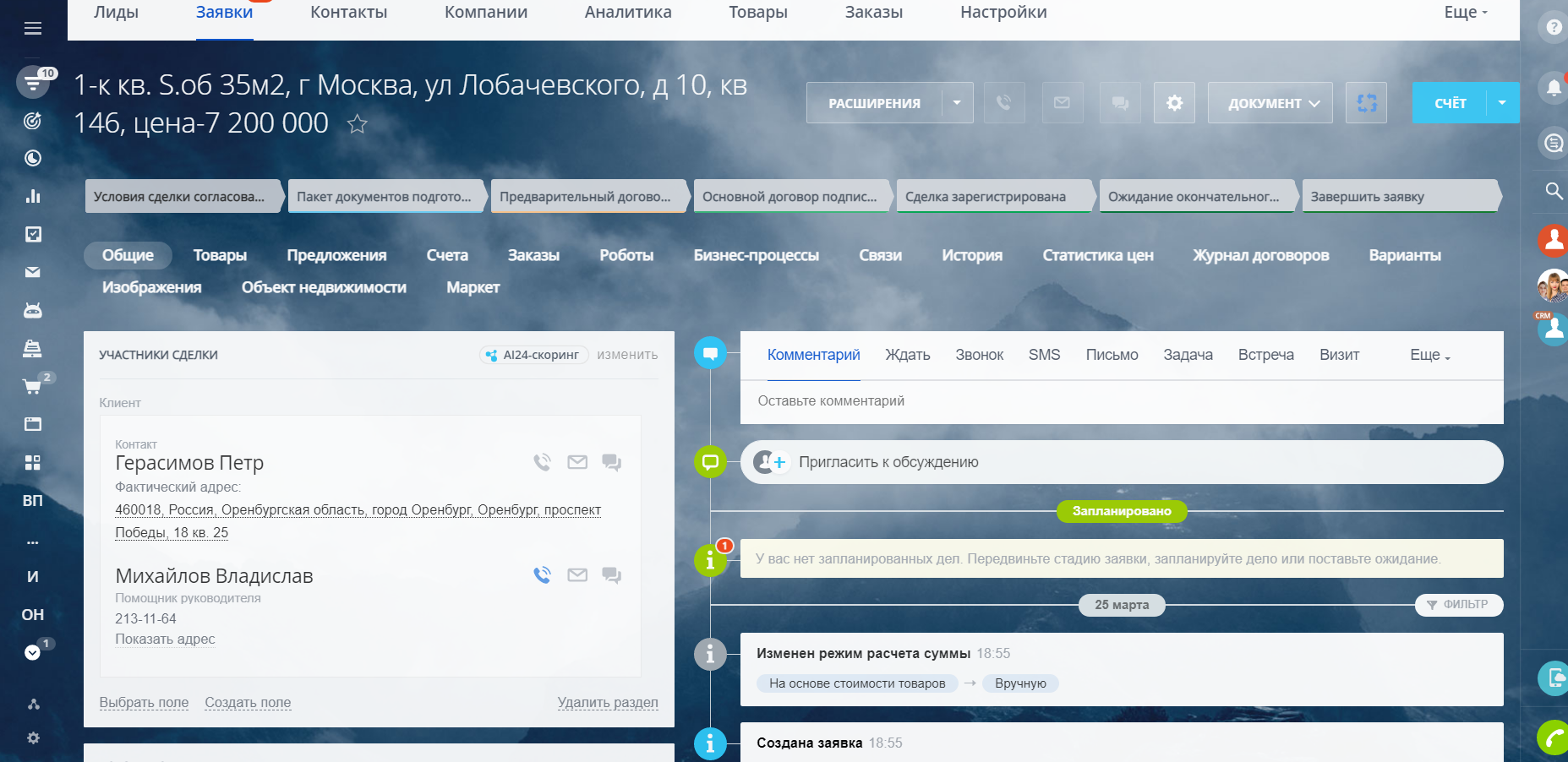Call Михайлов Владислав with phone icon
Viewport: 1568px width, 762px height.
543,575
